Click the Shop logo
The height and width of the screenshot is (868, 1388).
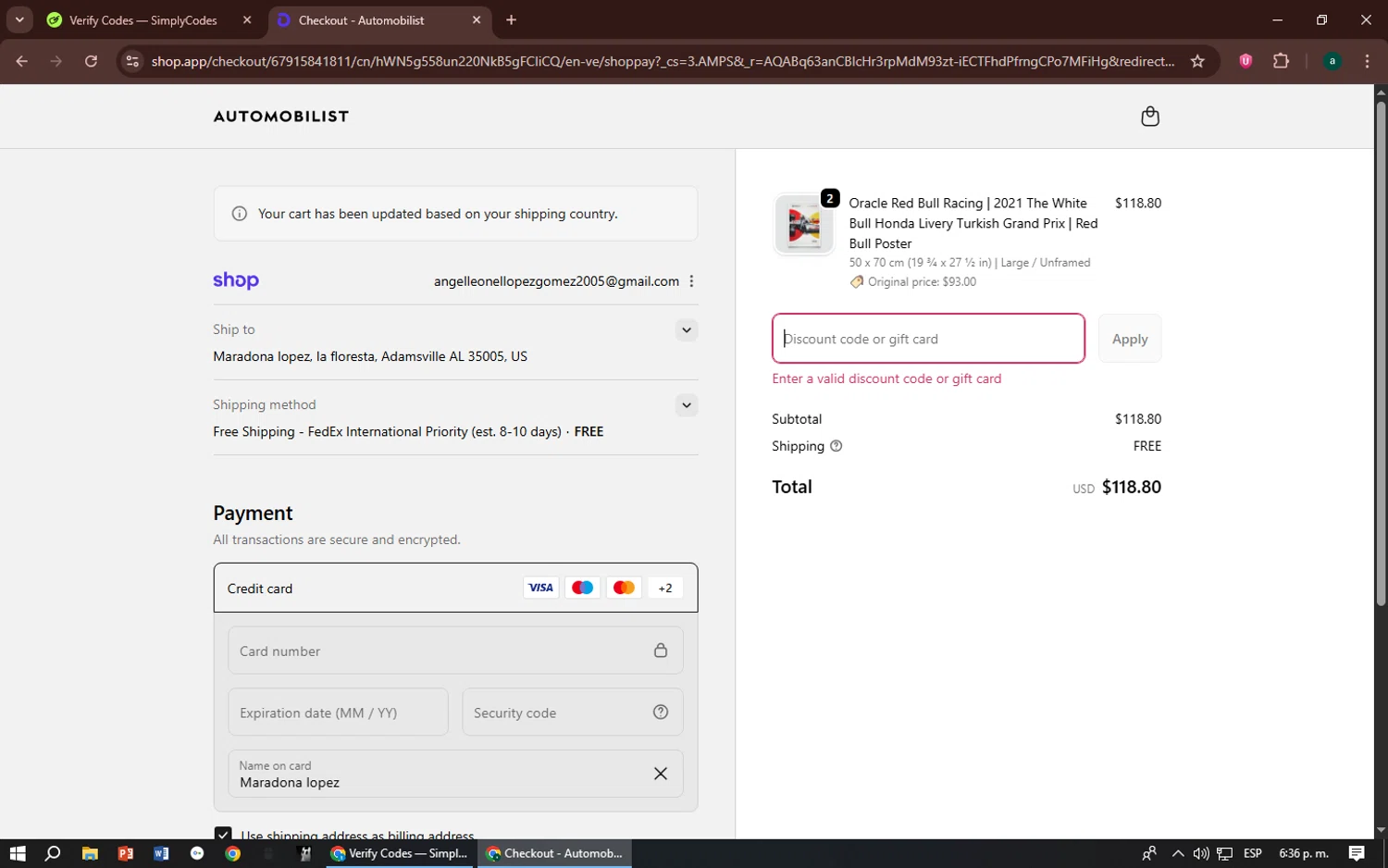click(236, 280)
